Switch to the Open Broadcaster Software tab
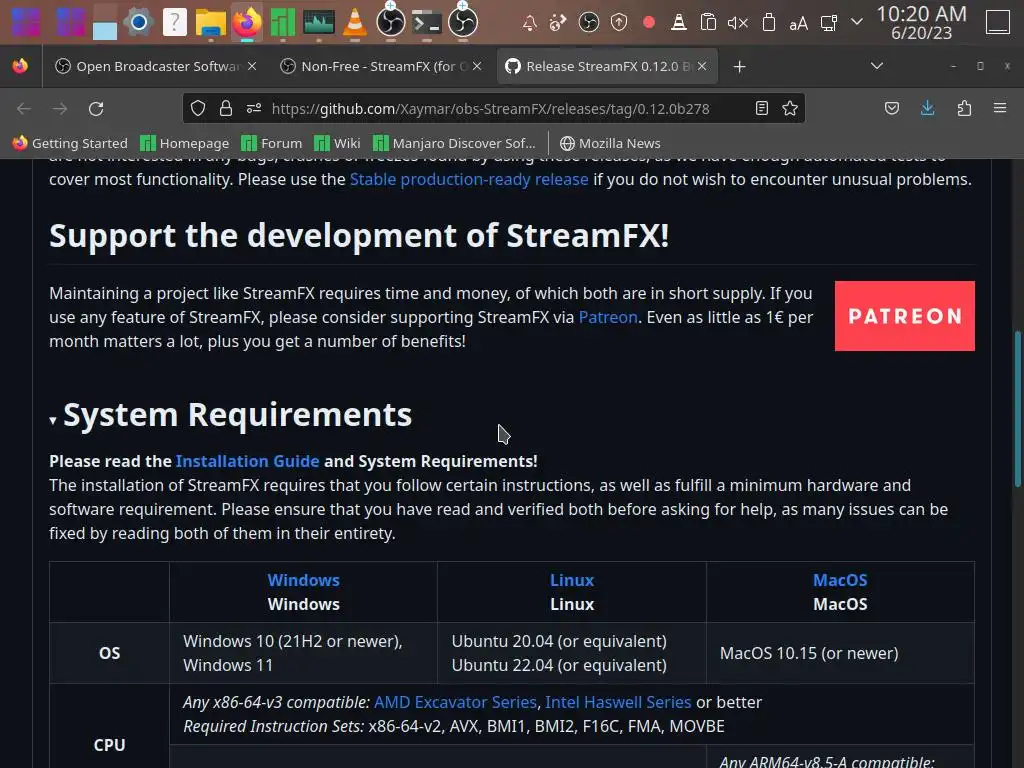This screenshot has width=1024, height=768. coord(156,66)
